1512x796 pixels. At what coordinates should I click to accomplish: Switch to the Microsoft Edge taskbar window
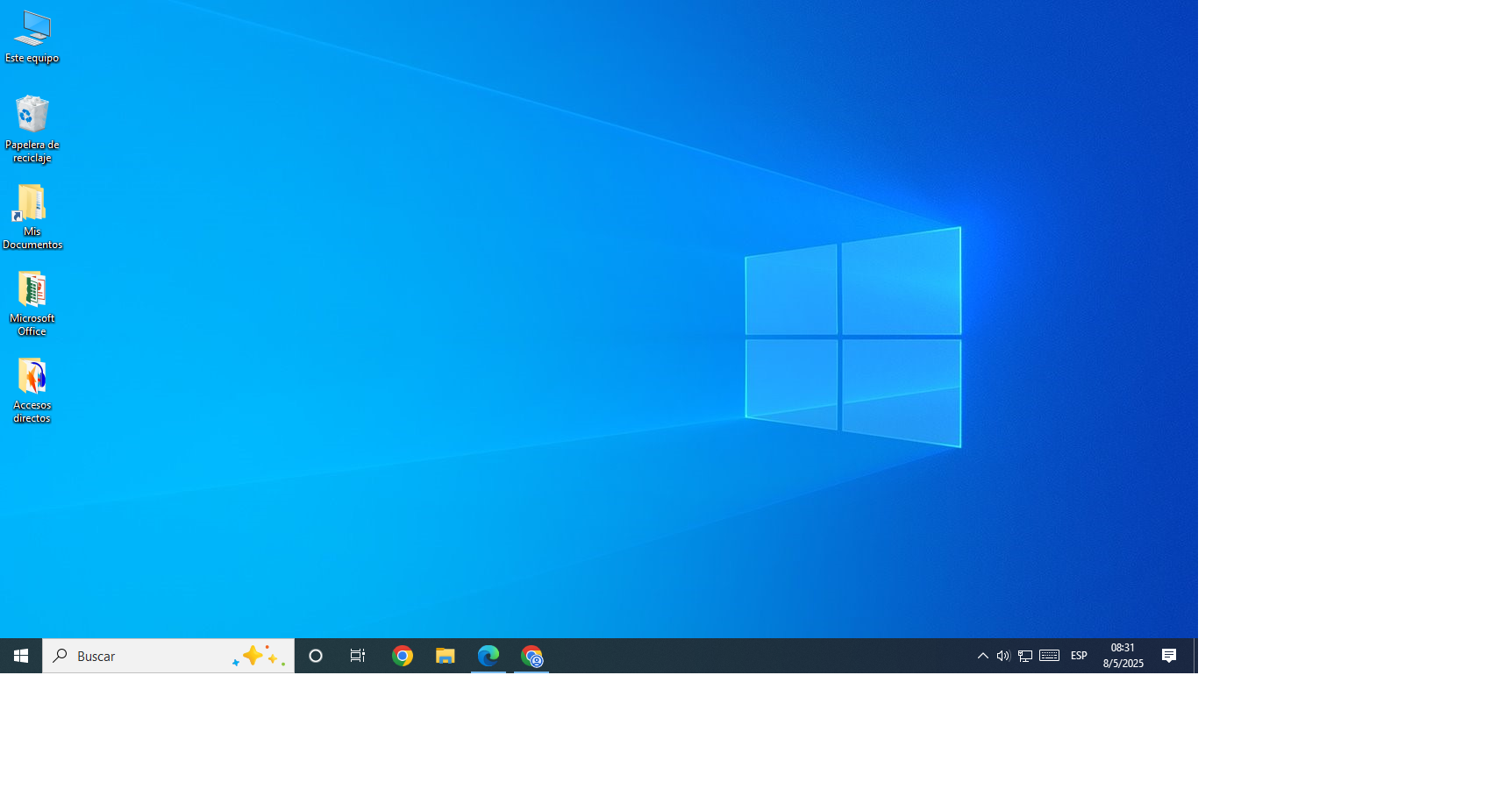click(x=489, y=656)
